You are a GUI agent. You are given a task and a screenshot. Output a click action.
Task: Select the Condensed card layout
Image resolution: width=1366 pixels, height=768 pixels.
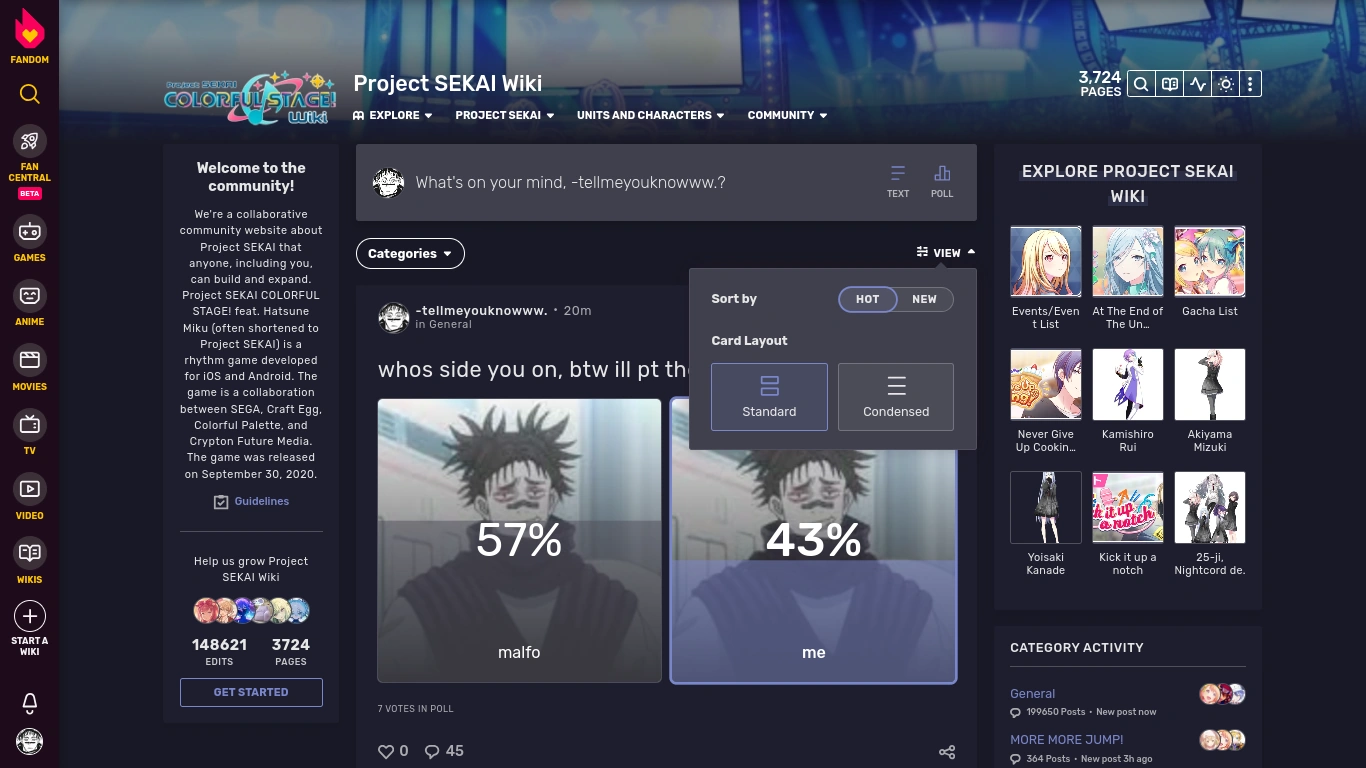click(896, 397)
